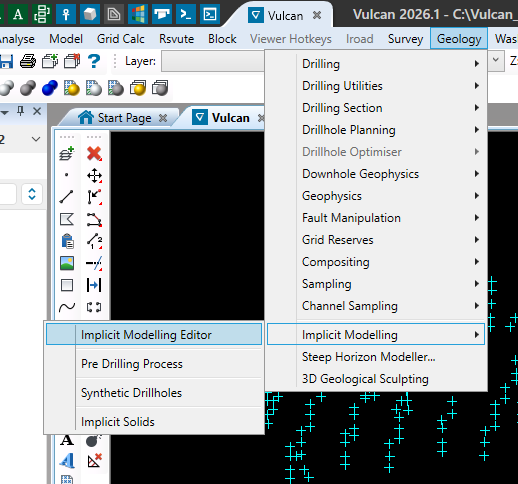Select the line drawing tool

coord(67,197)
